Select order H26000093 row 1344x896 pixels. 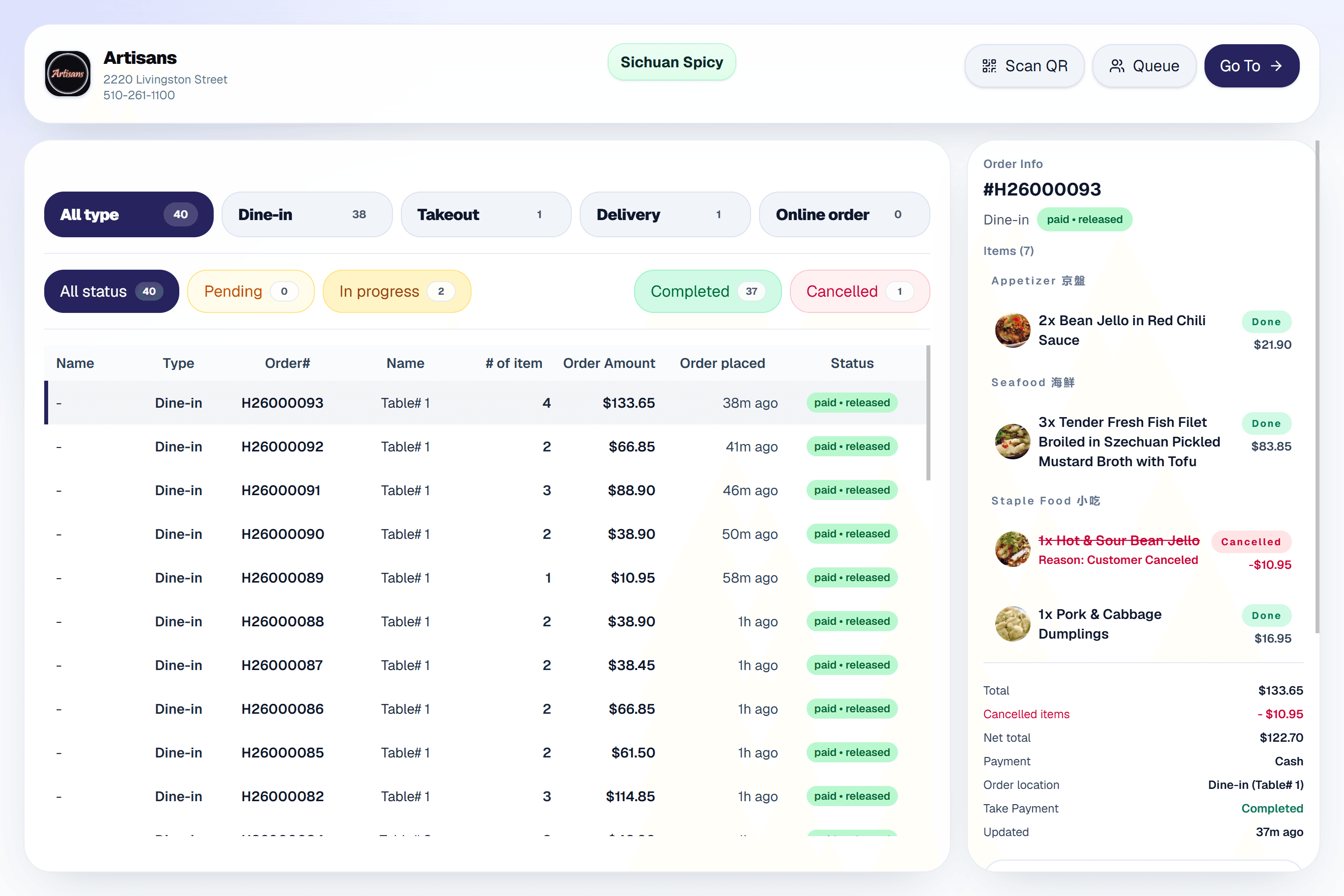point(484,403)
